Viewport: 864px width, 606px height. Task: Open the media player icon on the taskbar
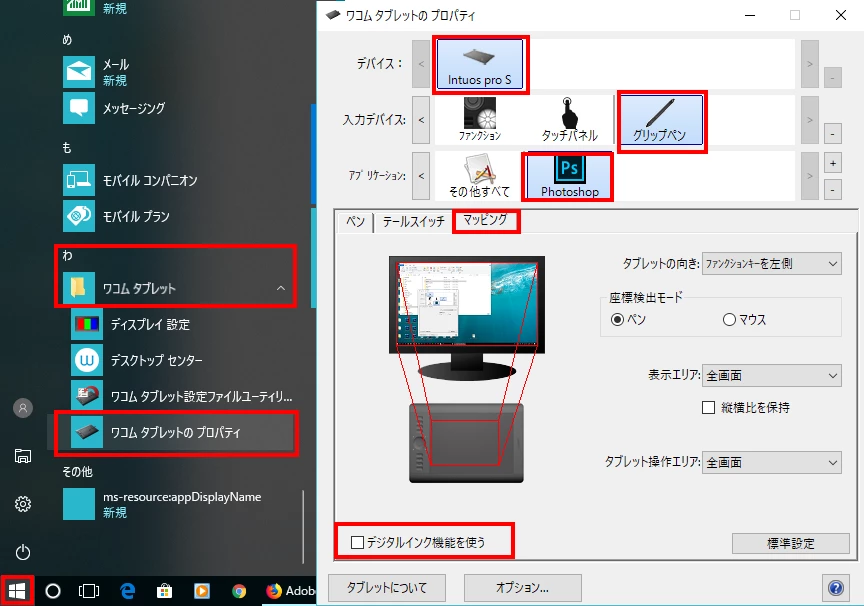(x=202, y=591)
